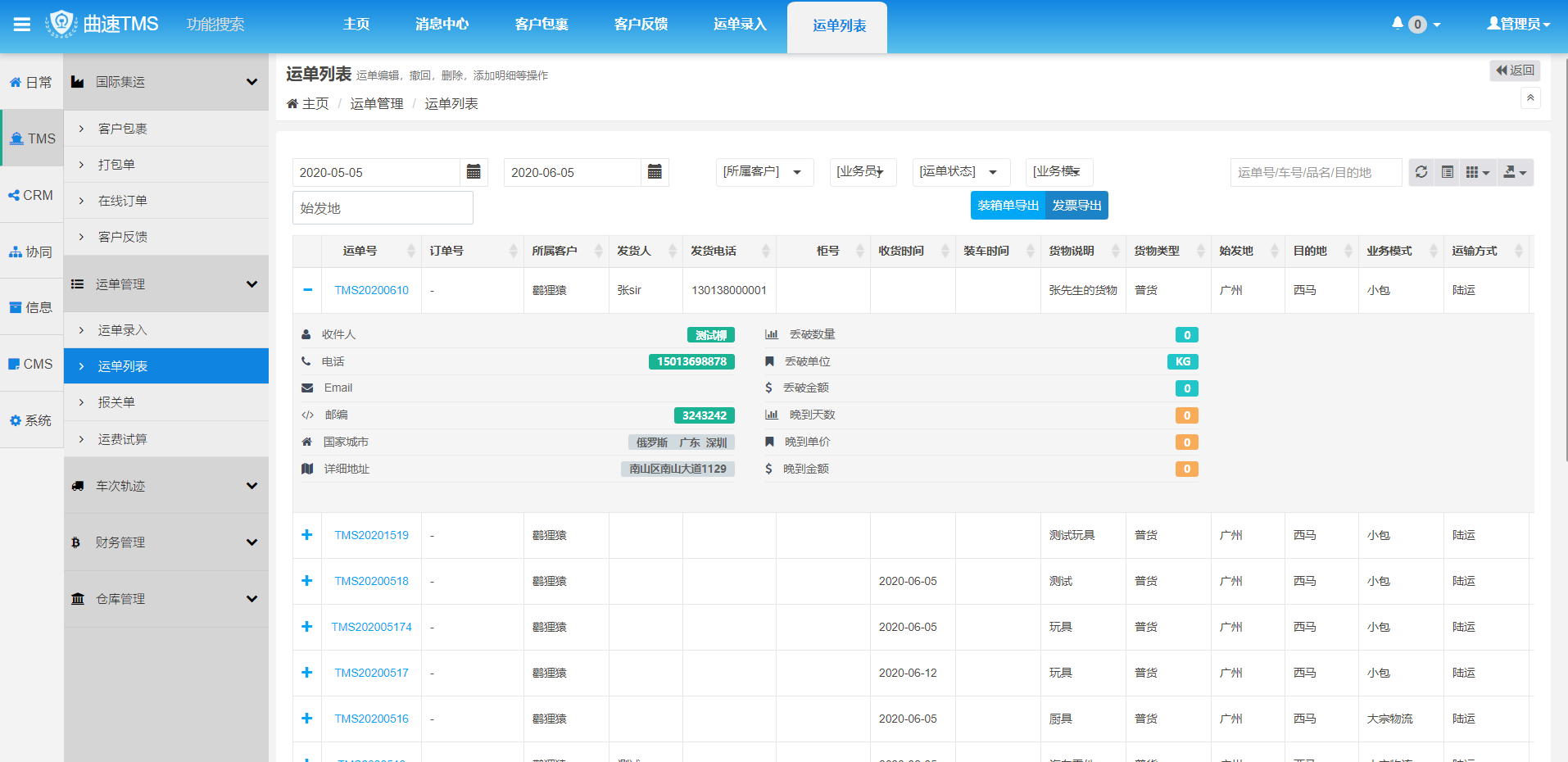Screen dimensions: 1568x762
Task: Open calendar picker for 2020-06-05 date
Action: tap(655, 172)
